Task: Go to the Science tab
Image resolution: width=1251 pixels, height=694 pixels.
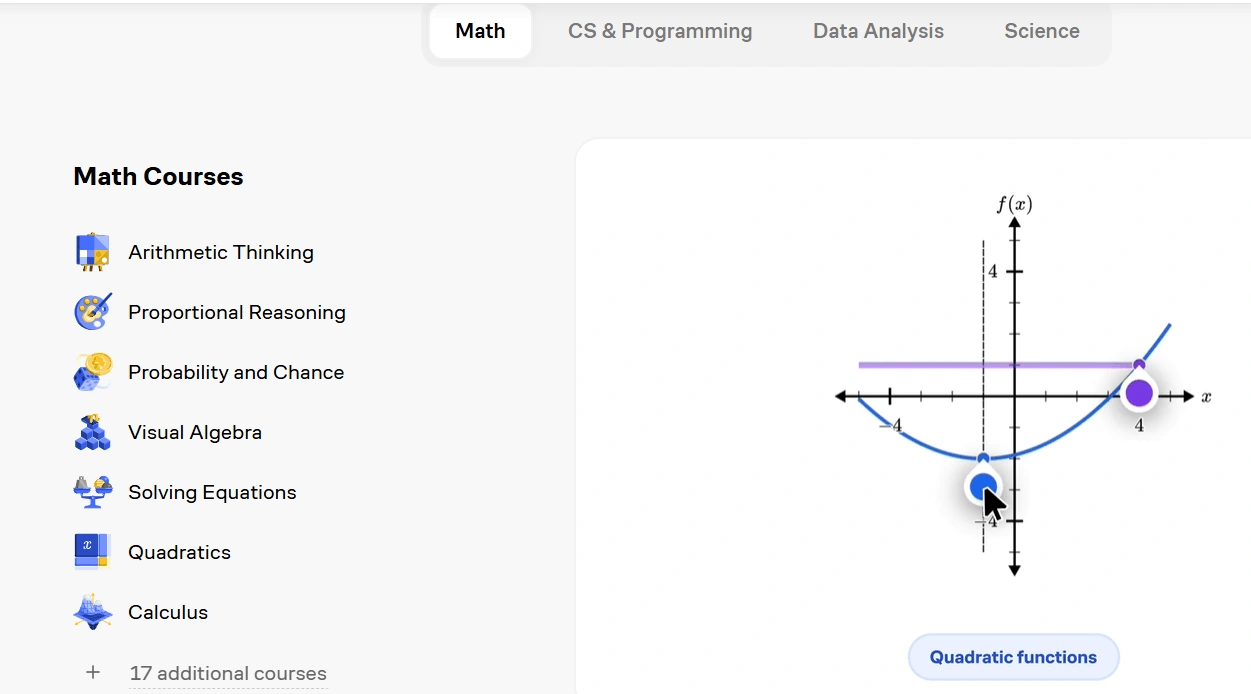Action: click(x=1041, y=31)
